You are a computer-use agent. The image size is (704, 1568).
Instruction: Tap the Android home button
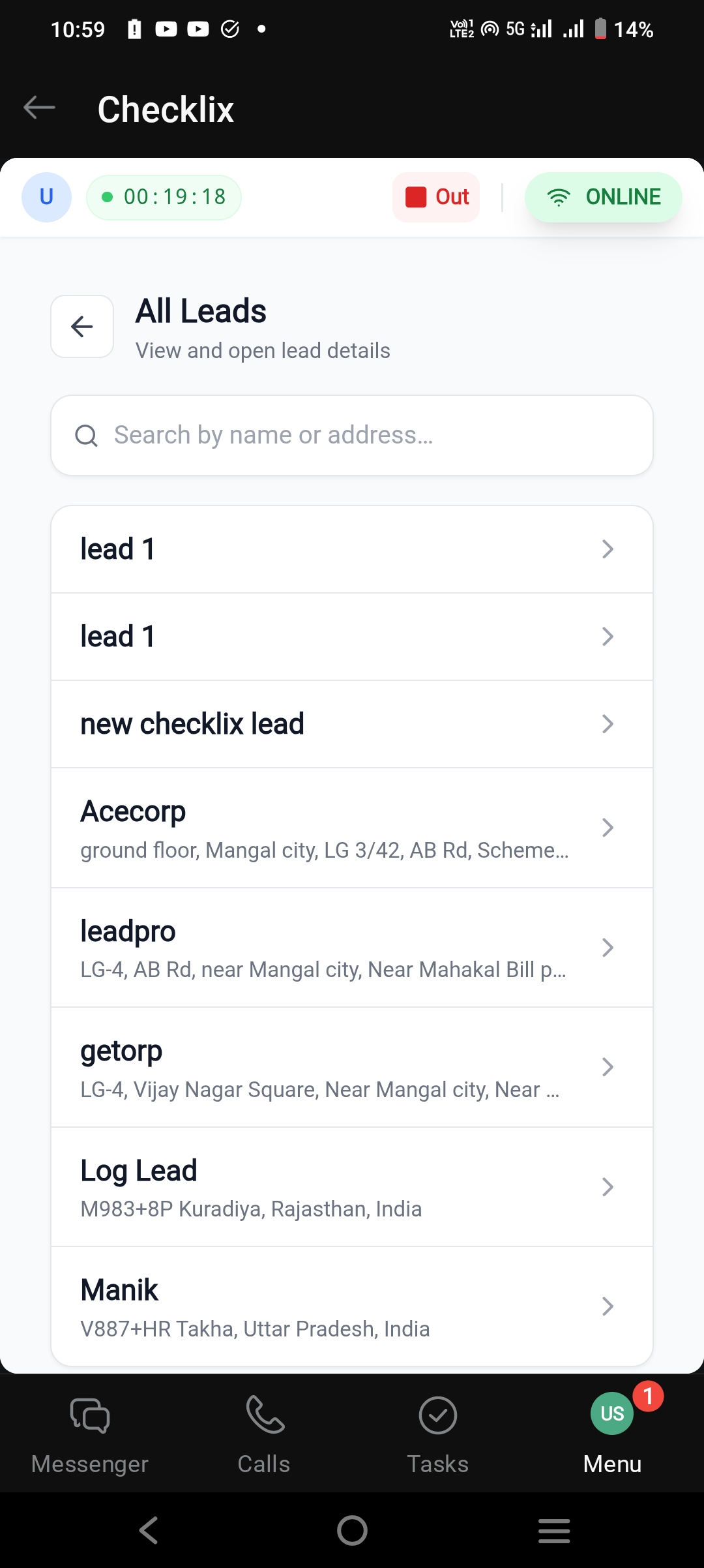point(352,1530)
